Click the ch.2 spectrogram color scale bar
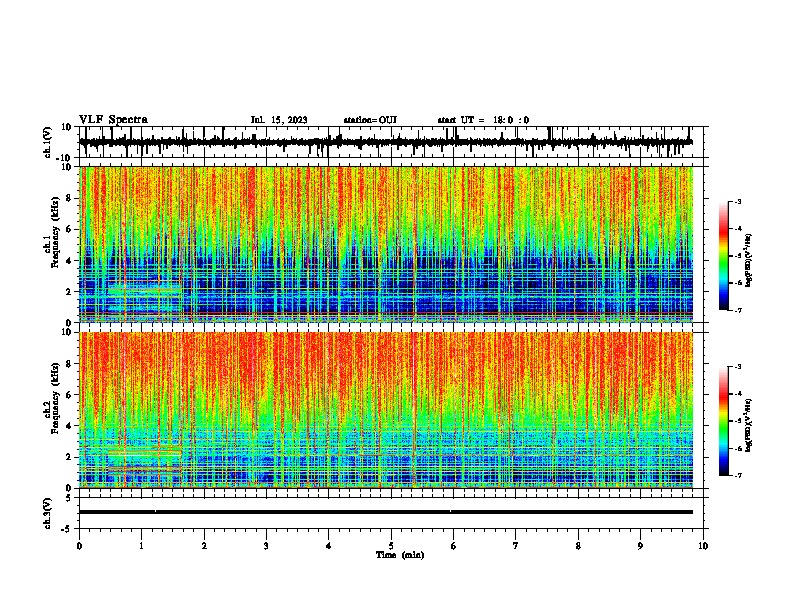The width and height of the screenshot is (792, 612). 724,421
